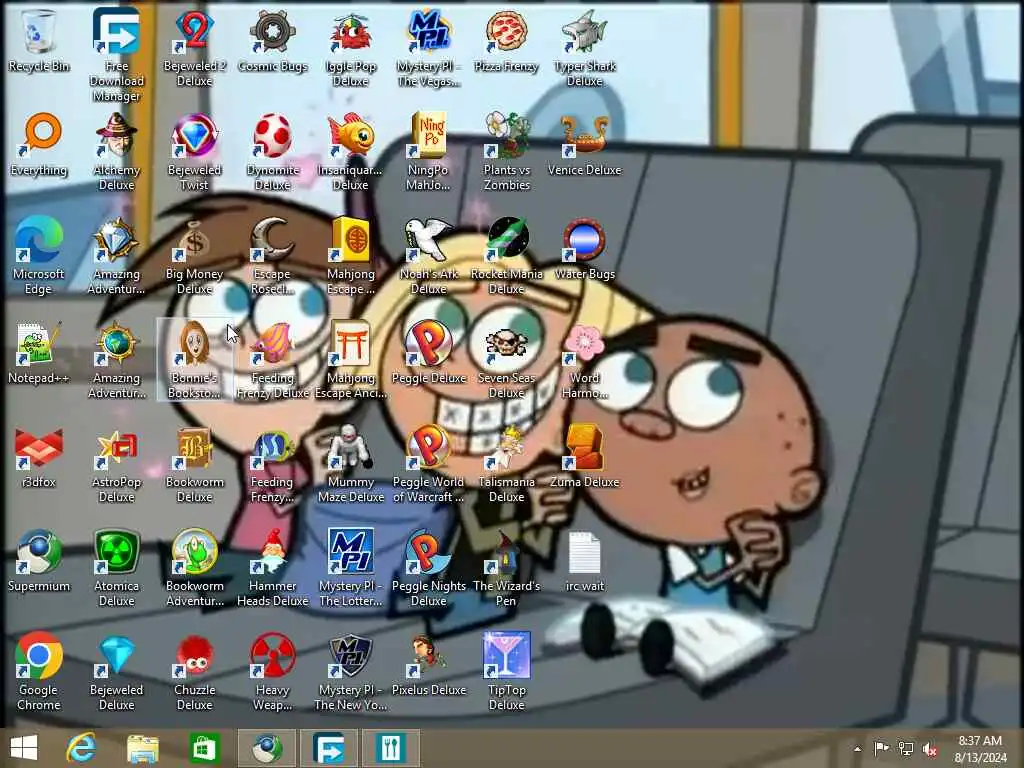Select Water Bugs porthole icon

(584, 249)
